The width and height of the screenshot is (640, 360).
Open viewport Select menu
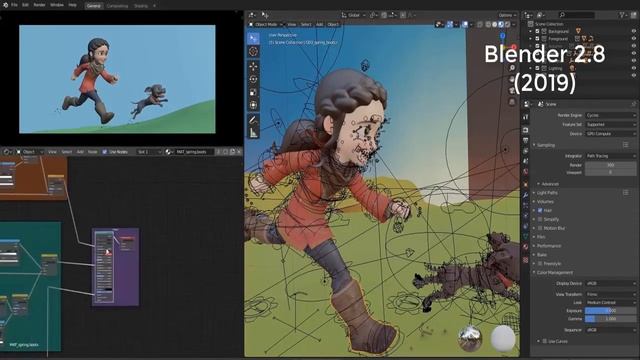point(306,24)
